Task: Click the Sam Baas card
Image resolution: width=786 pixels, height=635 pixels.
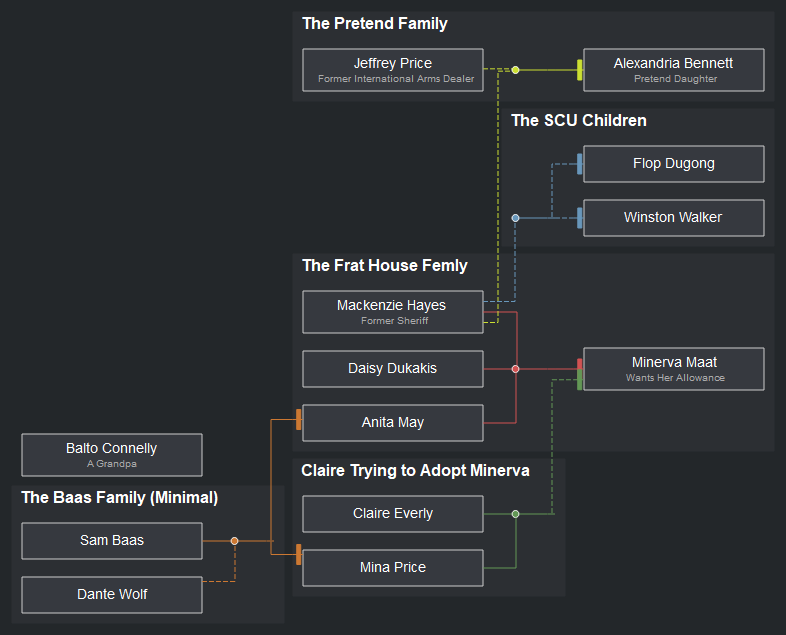Action: [112, 541]
